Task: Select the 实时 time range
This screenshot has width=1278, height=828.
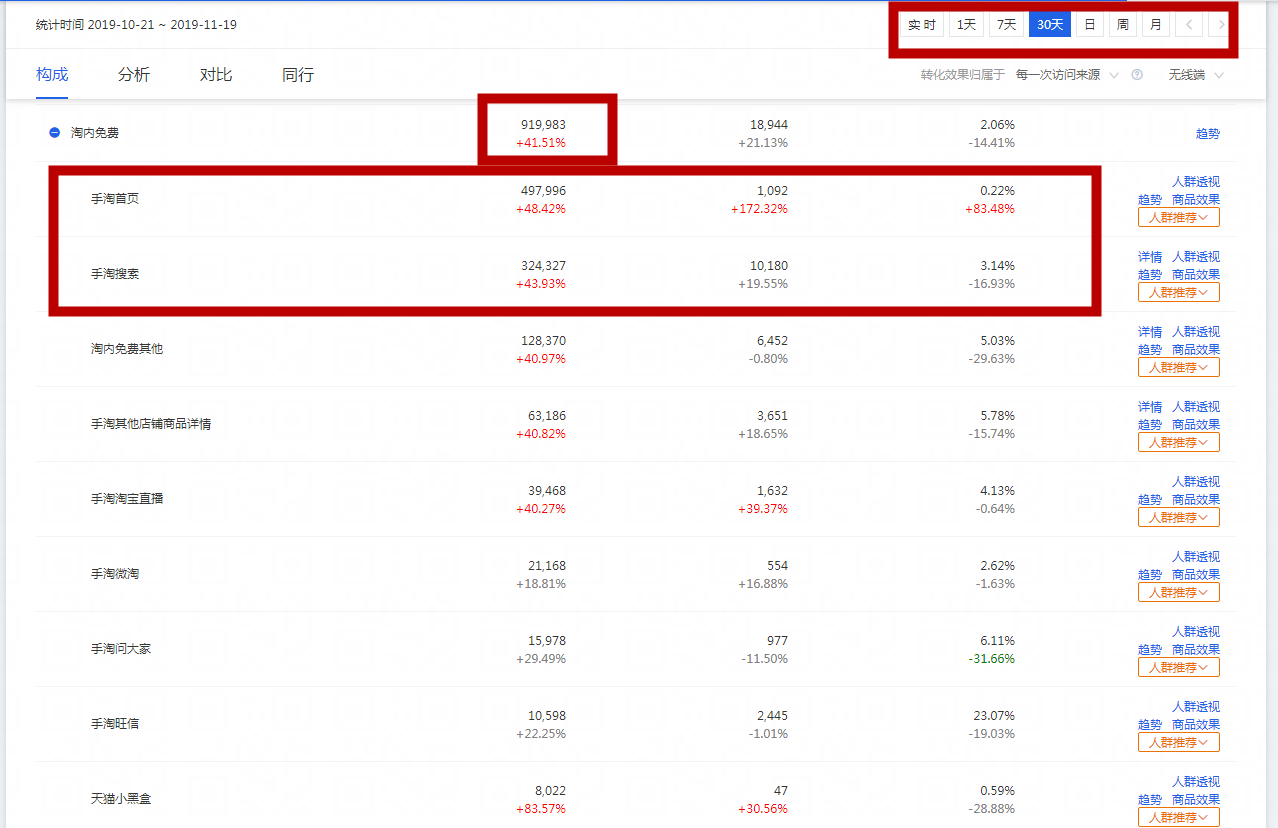Action: (x=921, y=25)
